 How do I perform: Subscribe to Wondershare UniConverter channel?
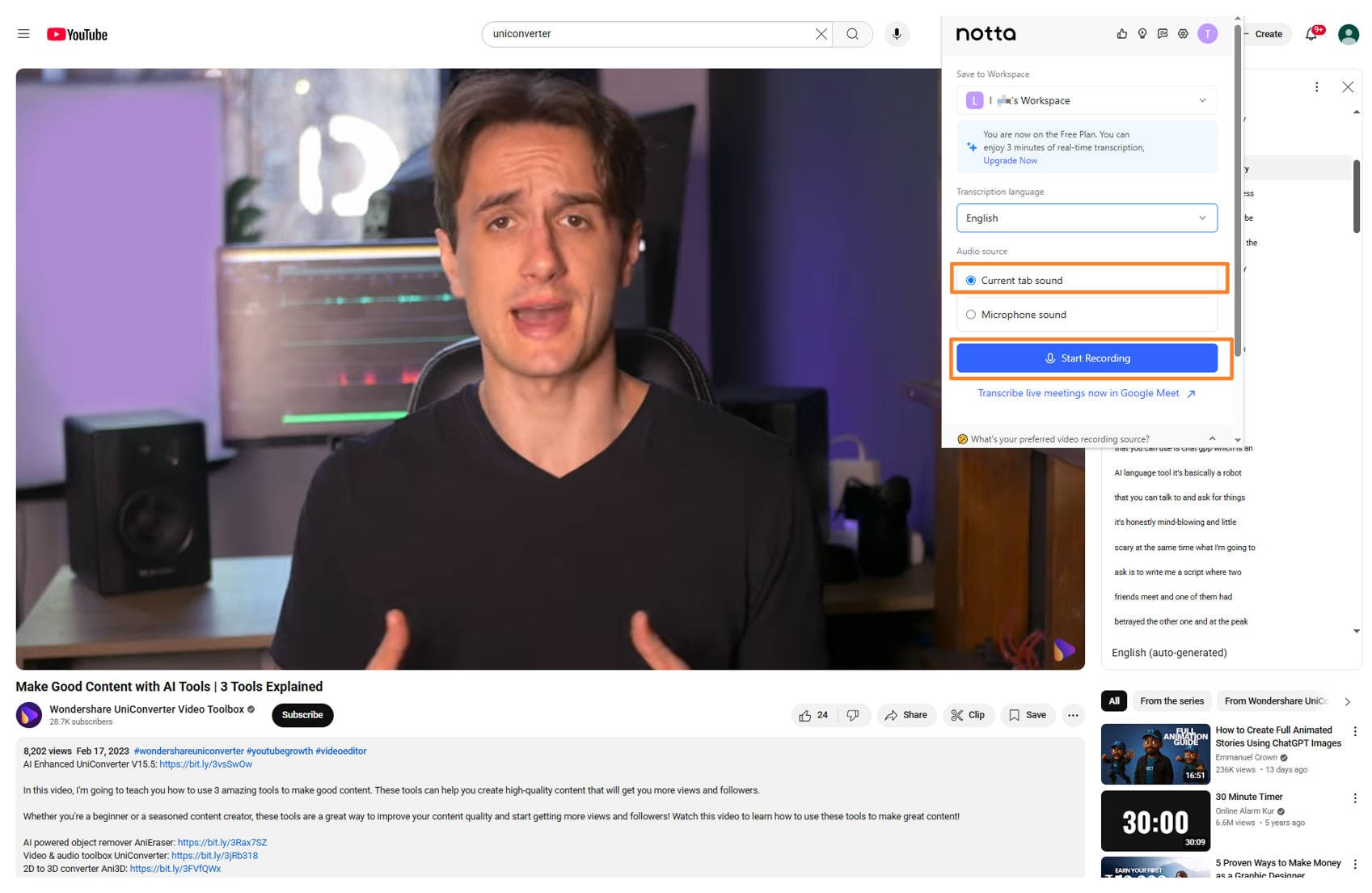tap(302, 715)
